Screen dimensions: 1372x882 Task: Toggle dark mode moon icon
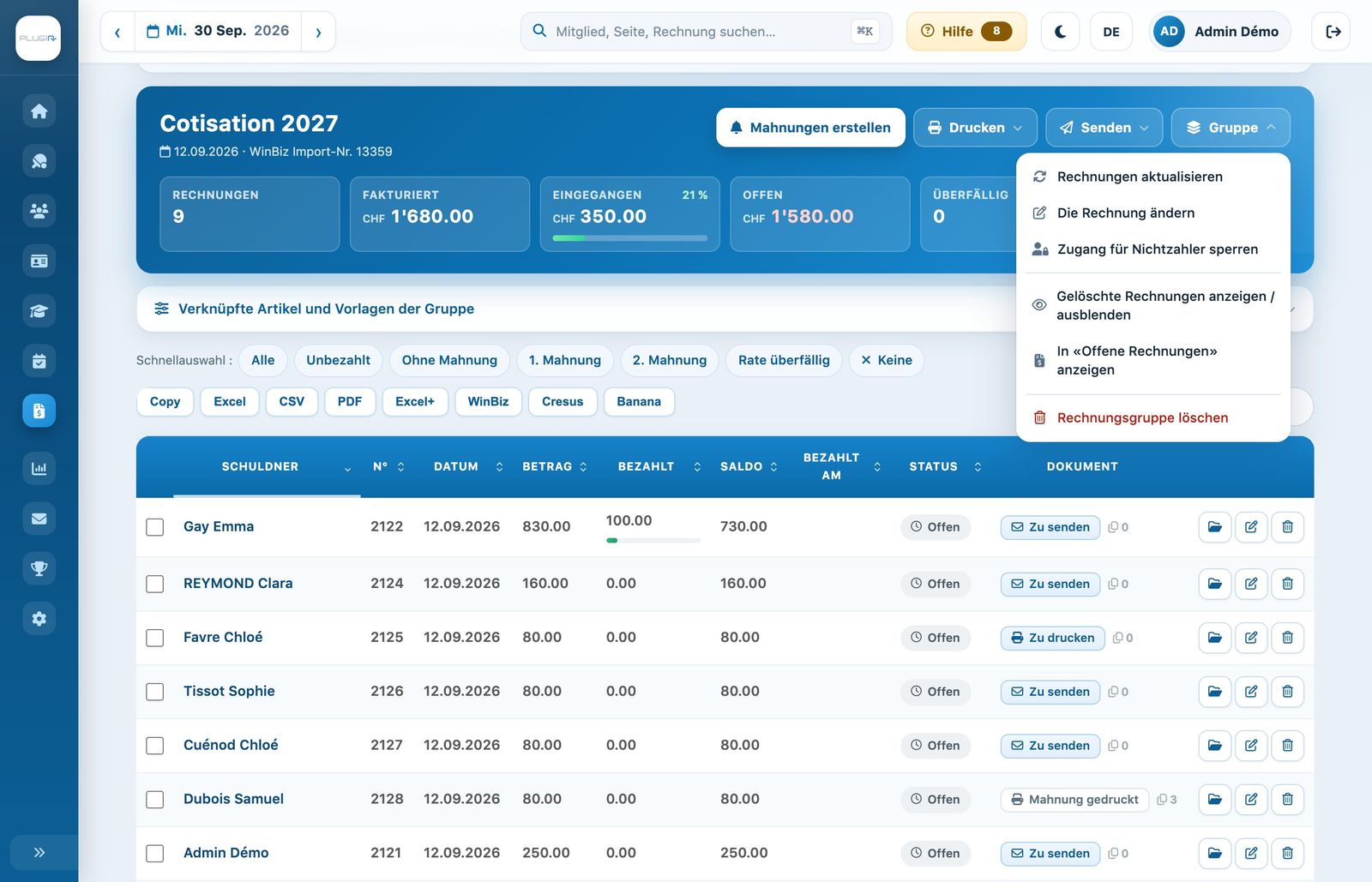[1060, 32]
